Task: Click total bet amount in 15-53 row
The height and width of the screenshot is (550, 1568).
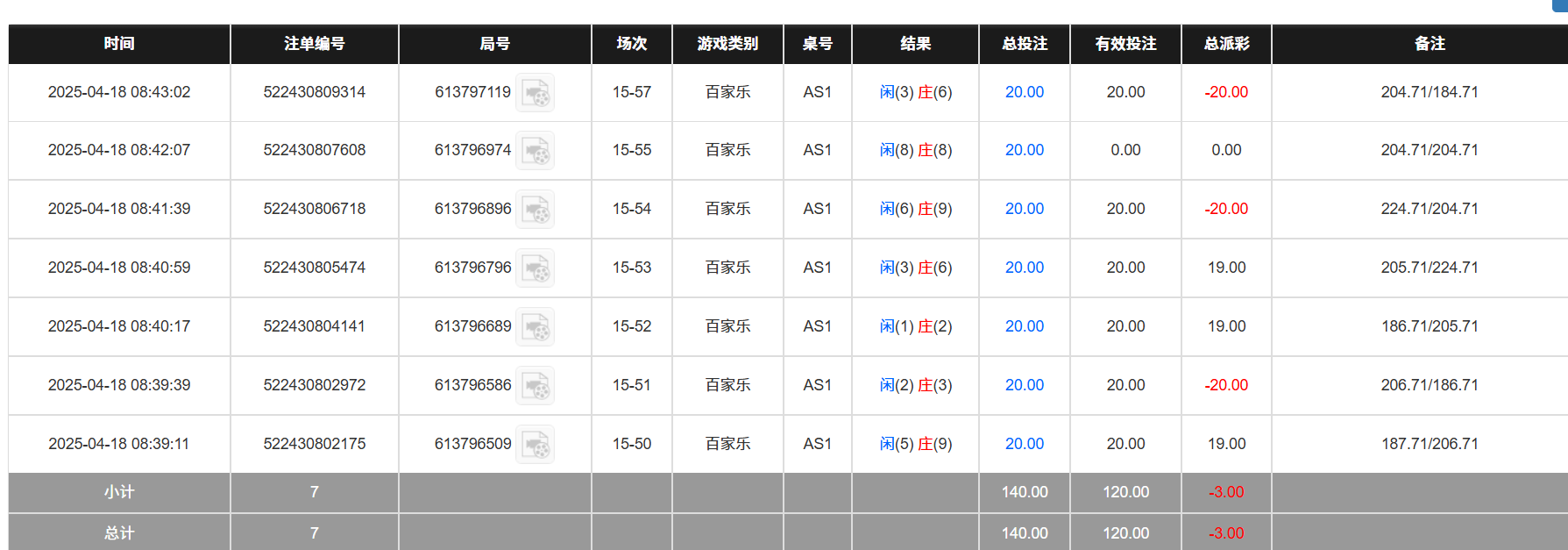Action: [x=1024, y=268]
